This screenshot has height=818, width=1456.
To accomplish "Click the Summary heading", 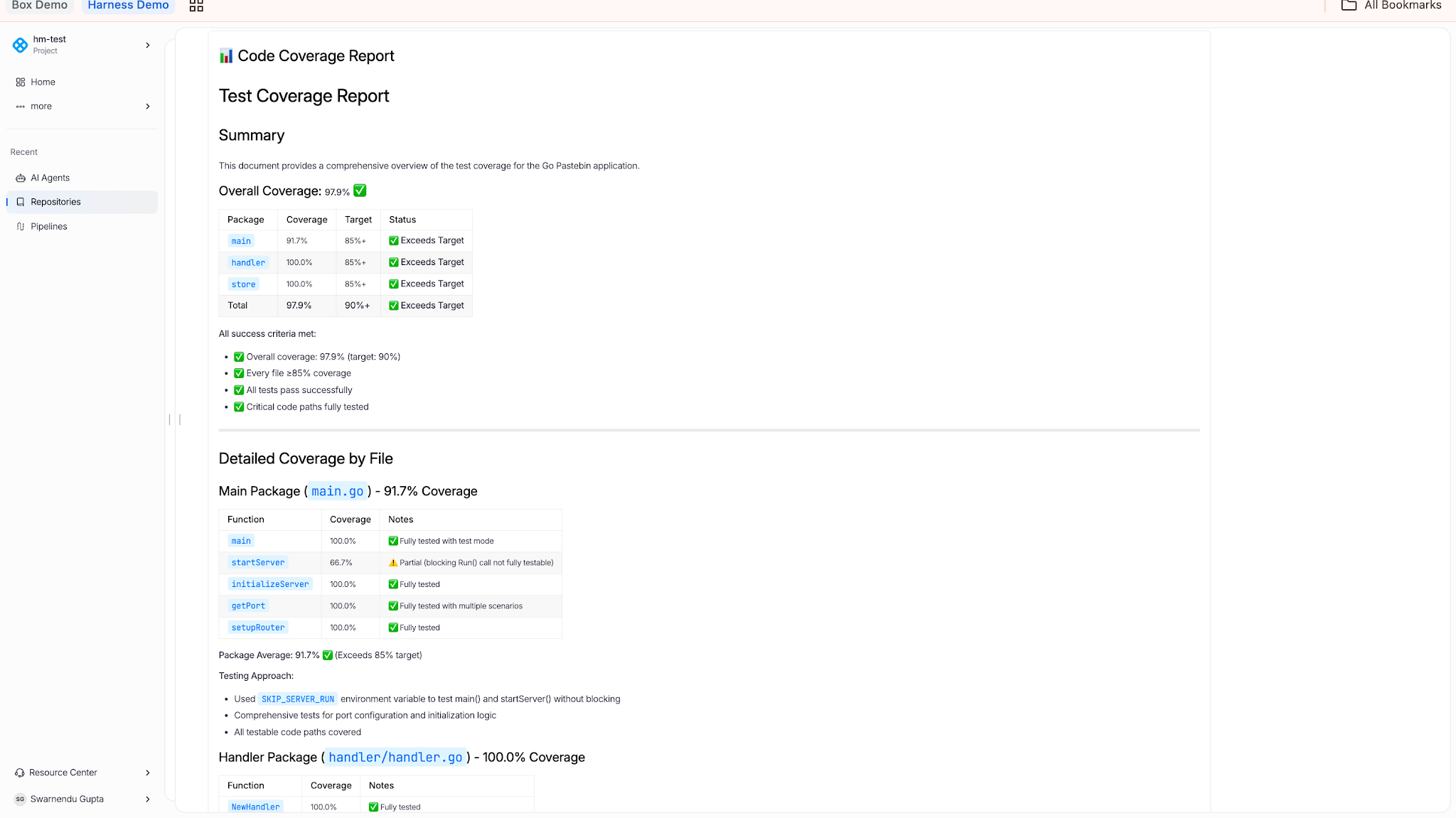I will [x=252, y=136].
